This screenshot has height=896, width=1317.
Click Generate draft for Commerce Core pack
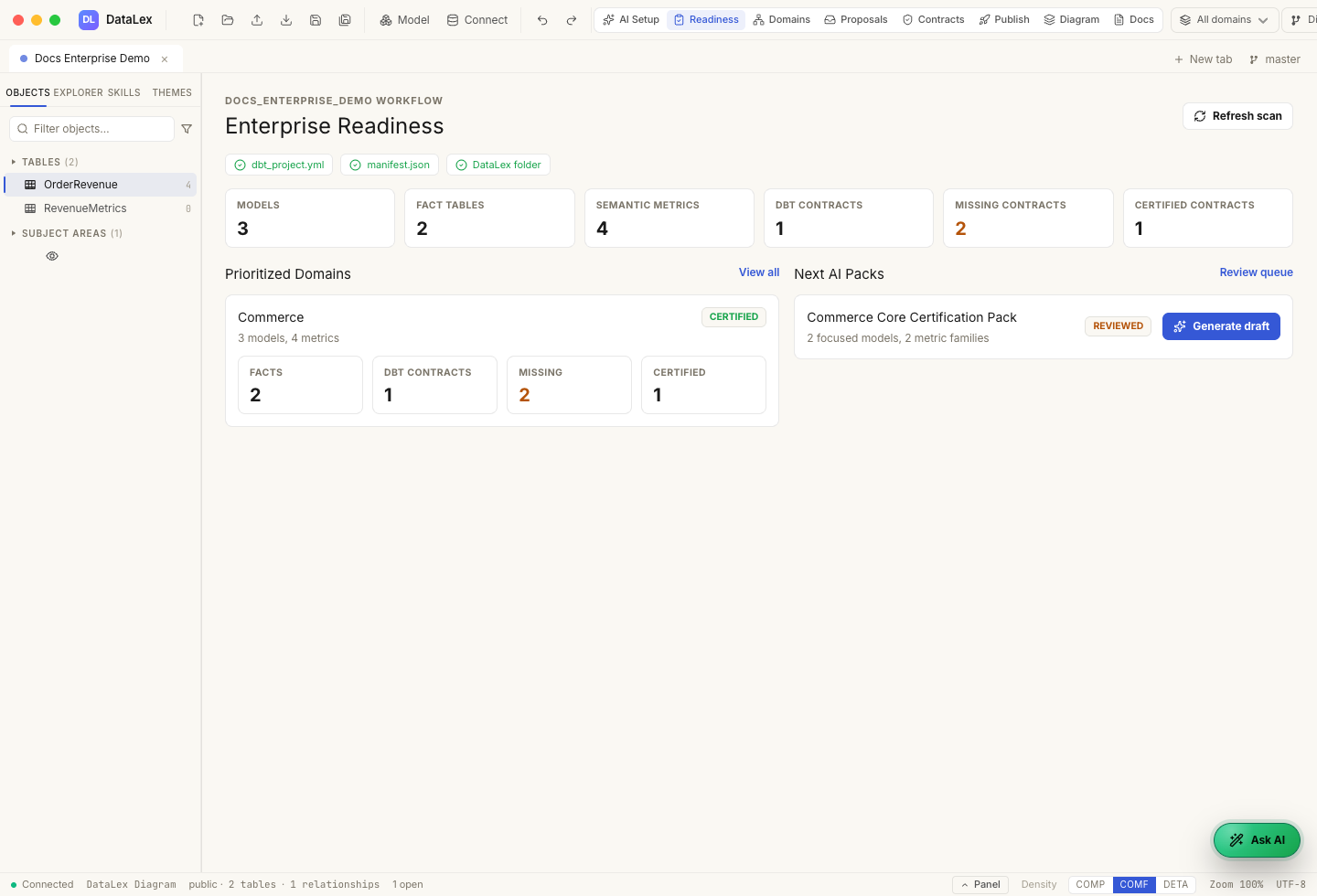[x=1221, y=326]
